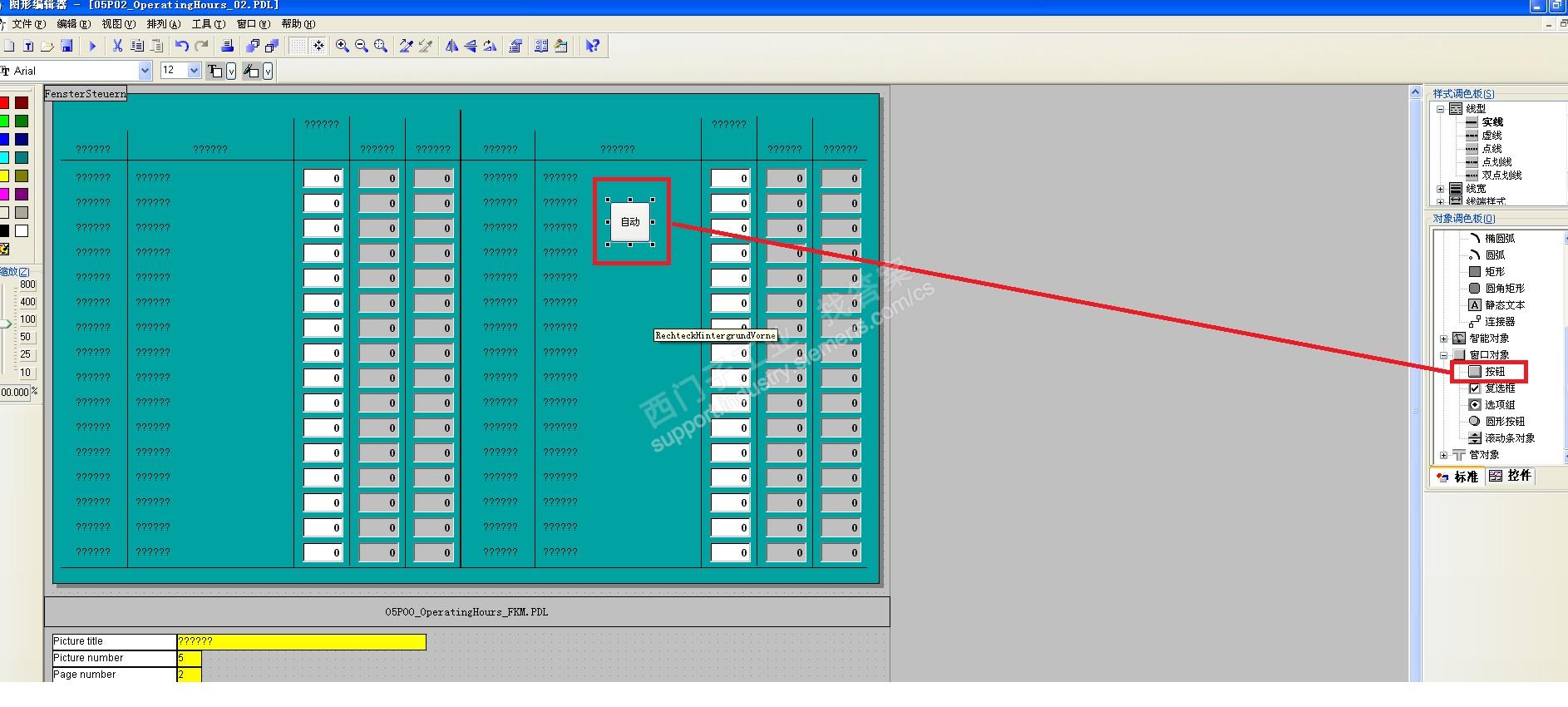Set zoom to 400 percent
This screenshot has height=707, width=1568.
tap(27, 302)
